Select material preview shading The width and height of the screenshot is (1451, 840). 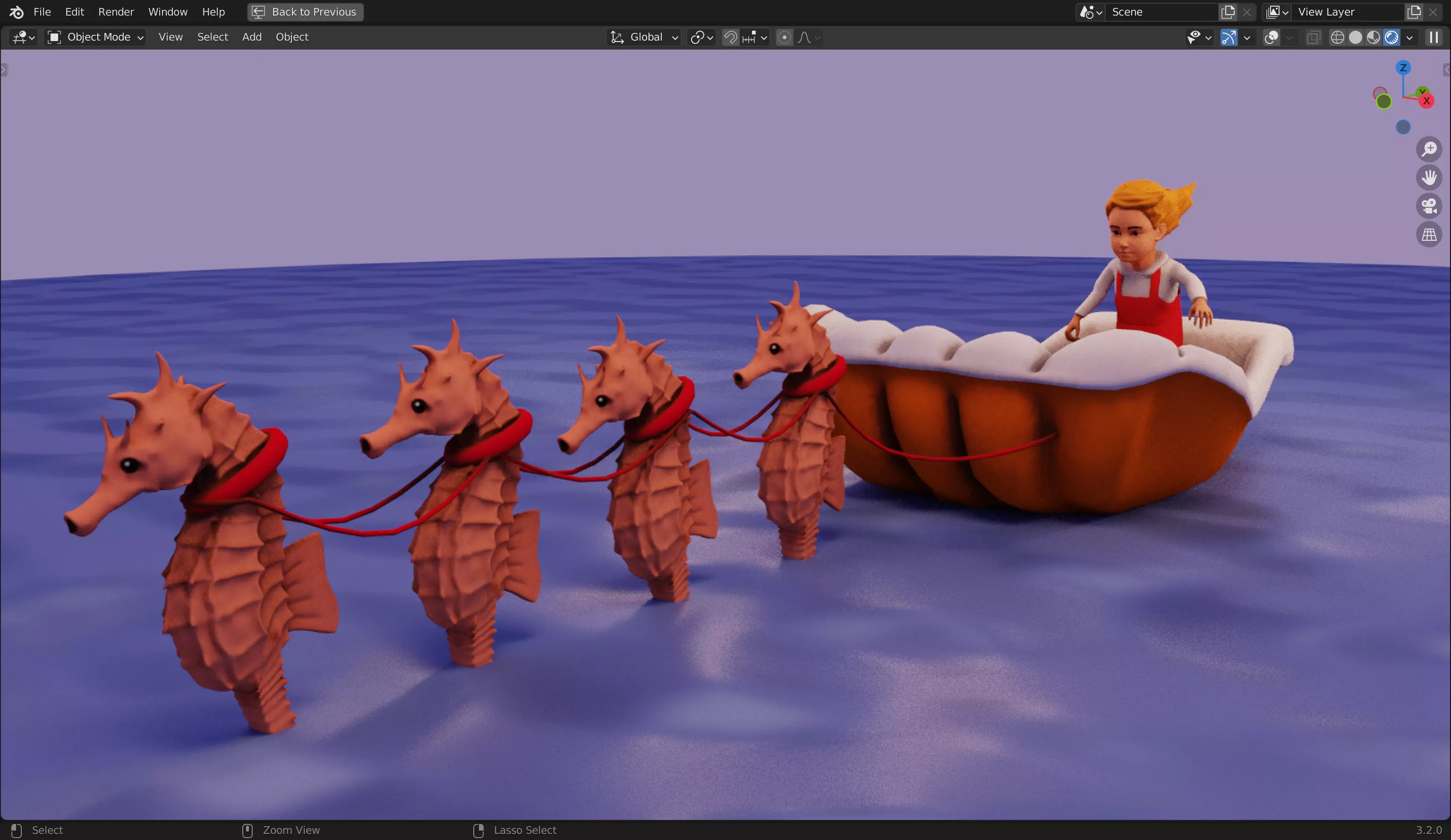pyautogui.click(x=1373, y=37)
